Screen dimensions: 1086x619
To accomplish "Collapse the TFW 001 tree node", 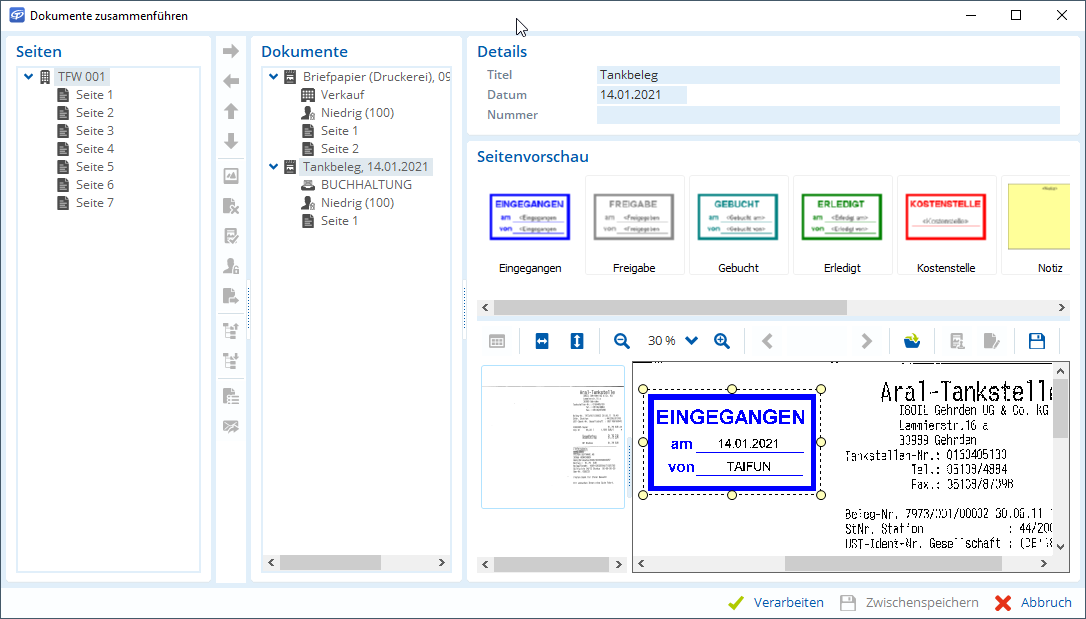I will (x=28, y=77).
